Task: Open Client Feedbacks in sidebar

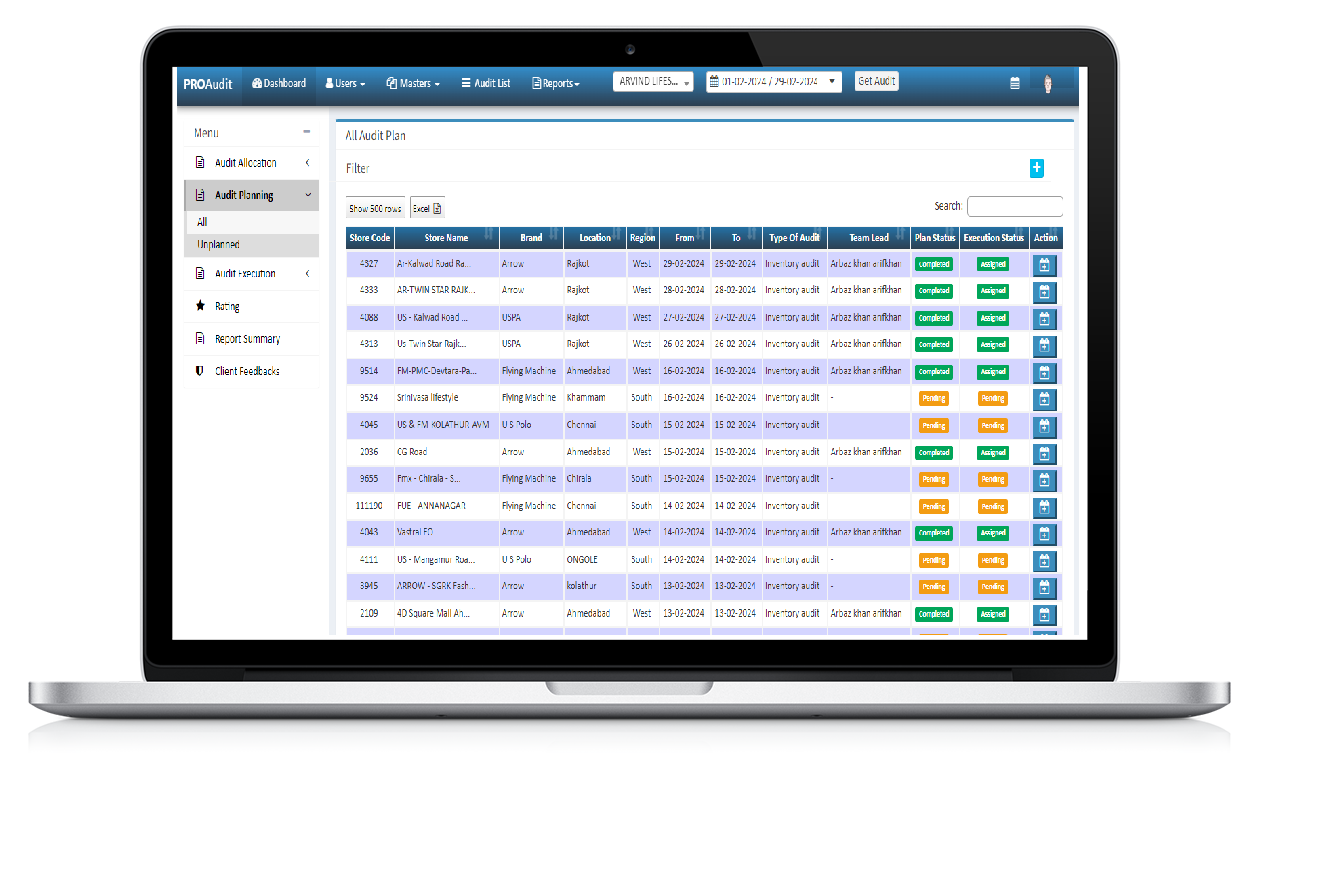Action: tap(247, 371)
